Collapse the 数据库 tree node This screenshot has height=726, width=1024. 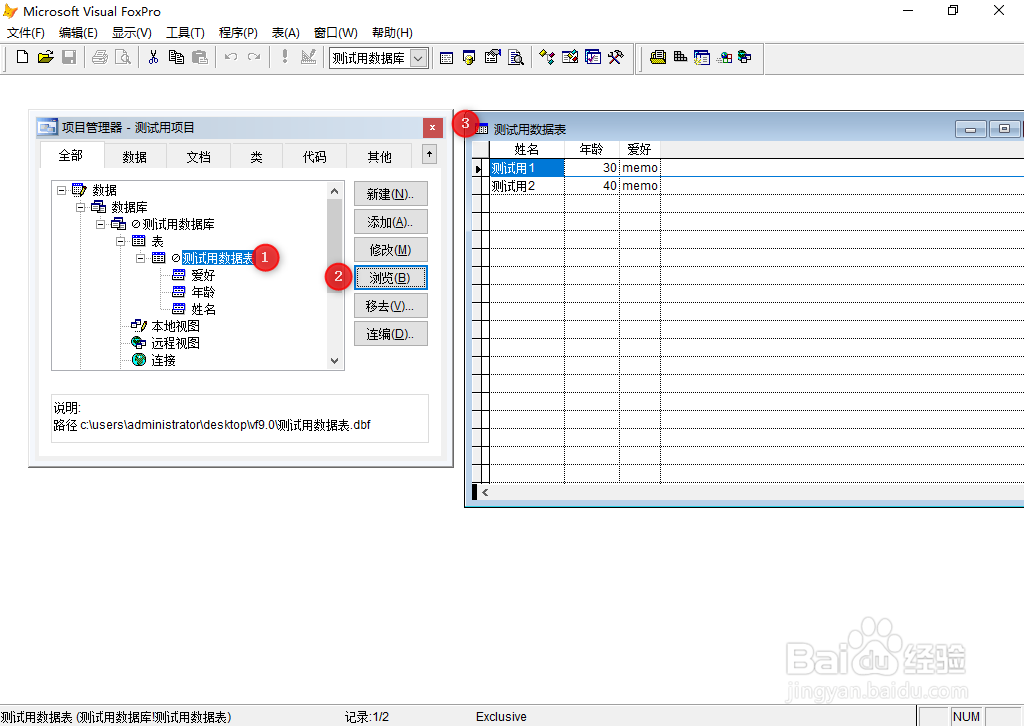(x=80, y=208)
